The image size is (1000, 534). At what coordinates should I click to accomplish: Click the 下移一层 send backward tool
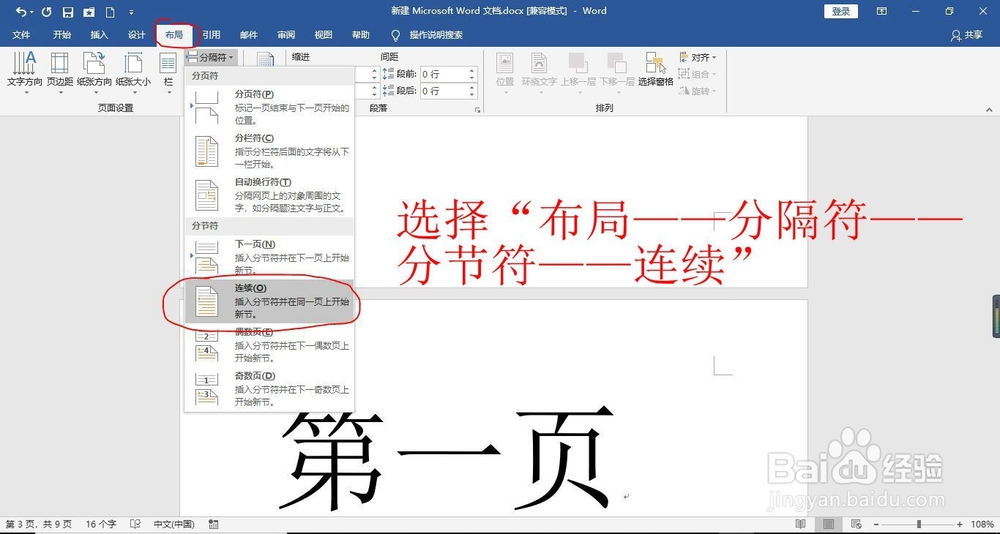point(617,73)
